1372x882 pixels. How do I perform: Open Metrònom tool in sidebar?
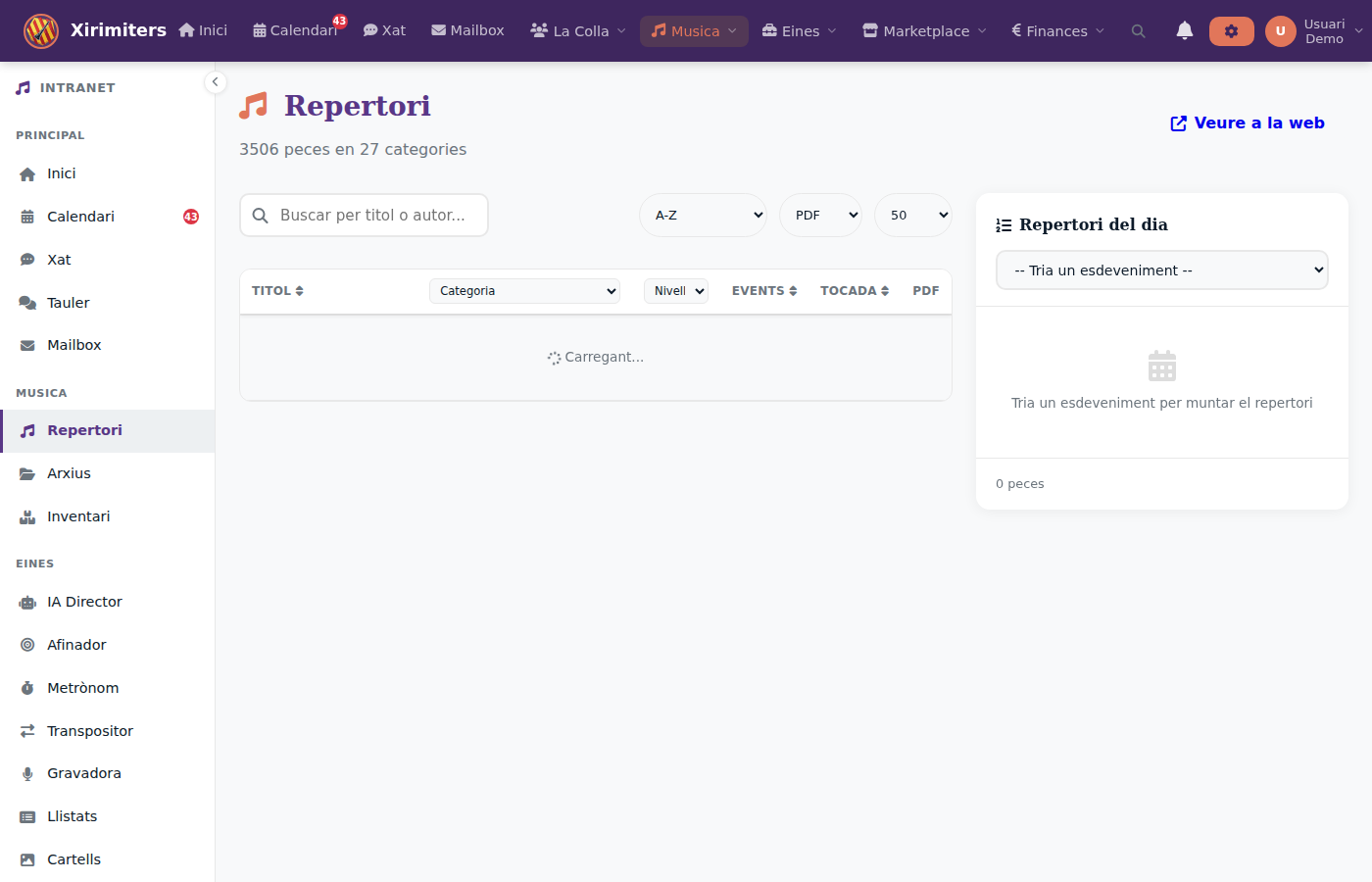coord(82,688)
